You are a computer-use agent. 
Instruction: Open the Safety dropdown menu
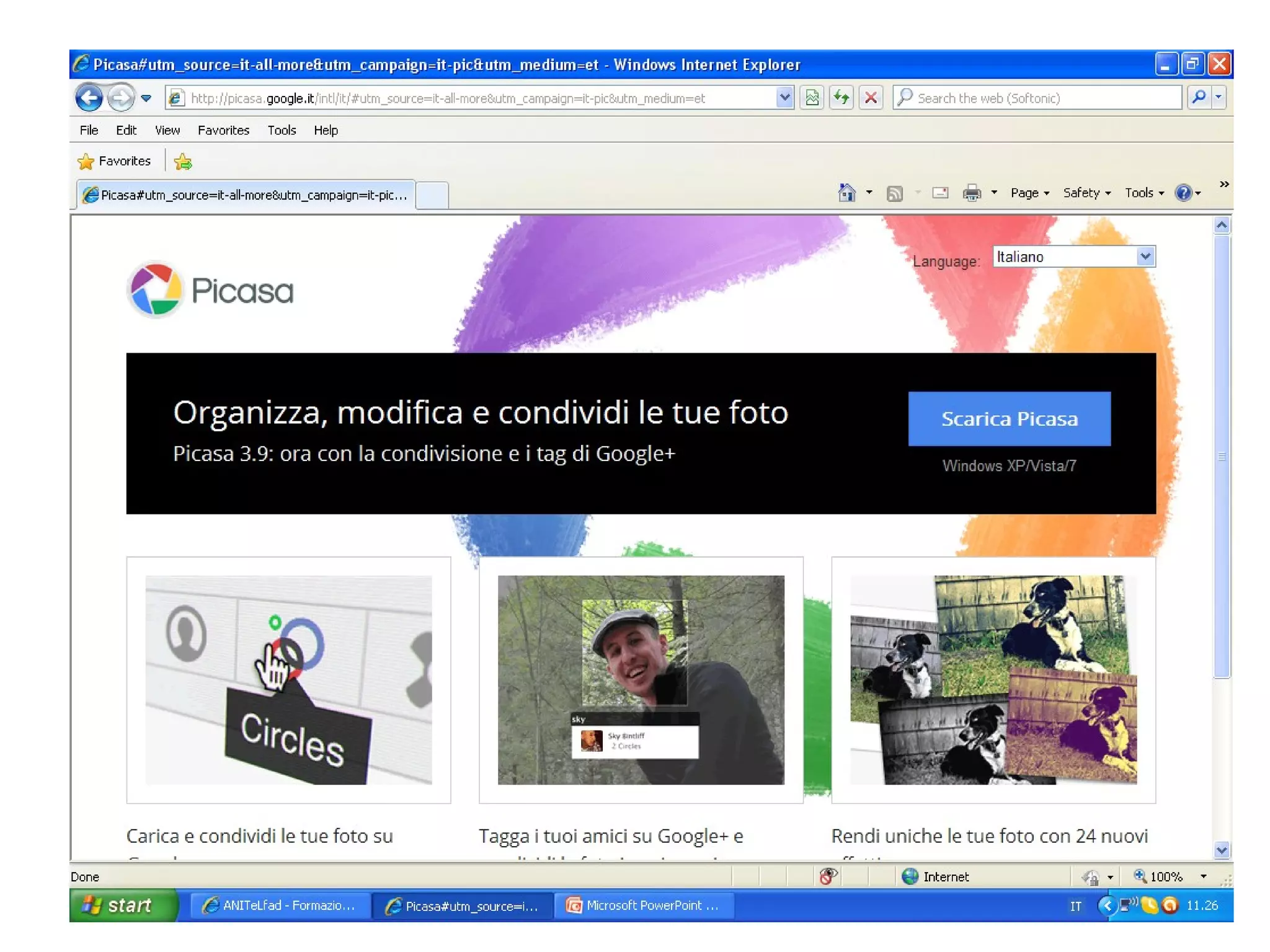point(1086,193)
